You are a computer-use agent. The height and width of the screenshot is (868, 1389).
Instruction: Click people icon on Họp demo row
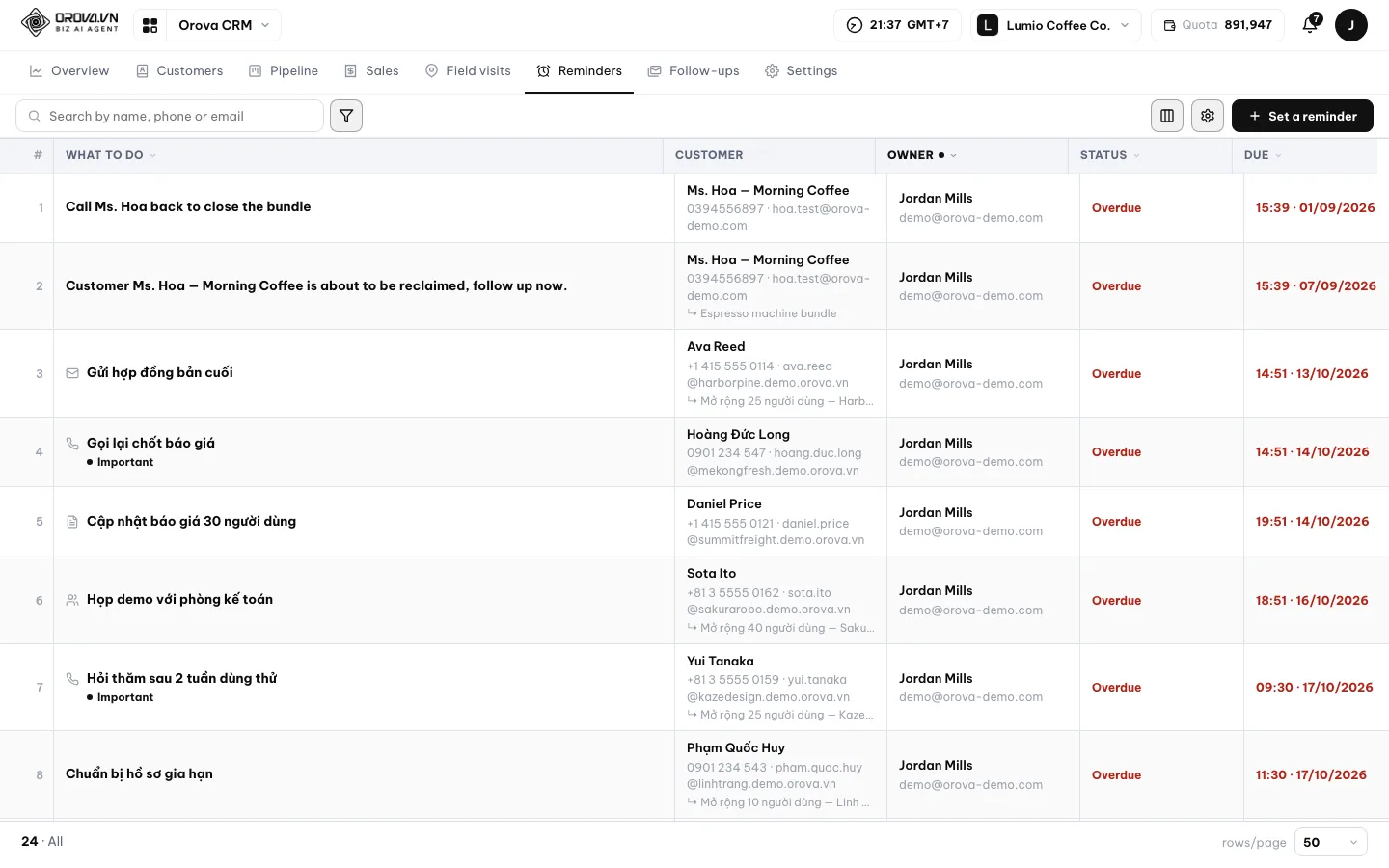(72, 600)
